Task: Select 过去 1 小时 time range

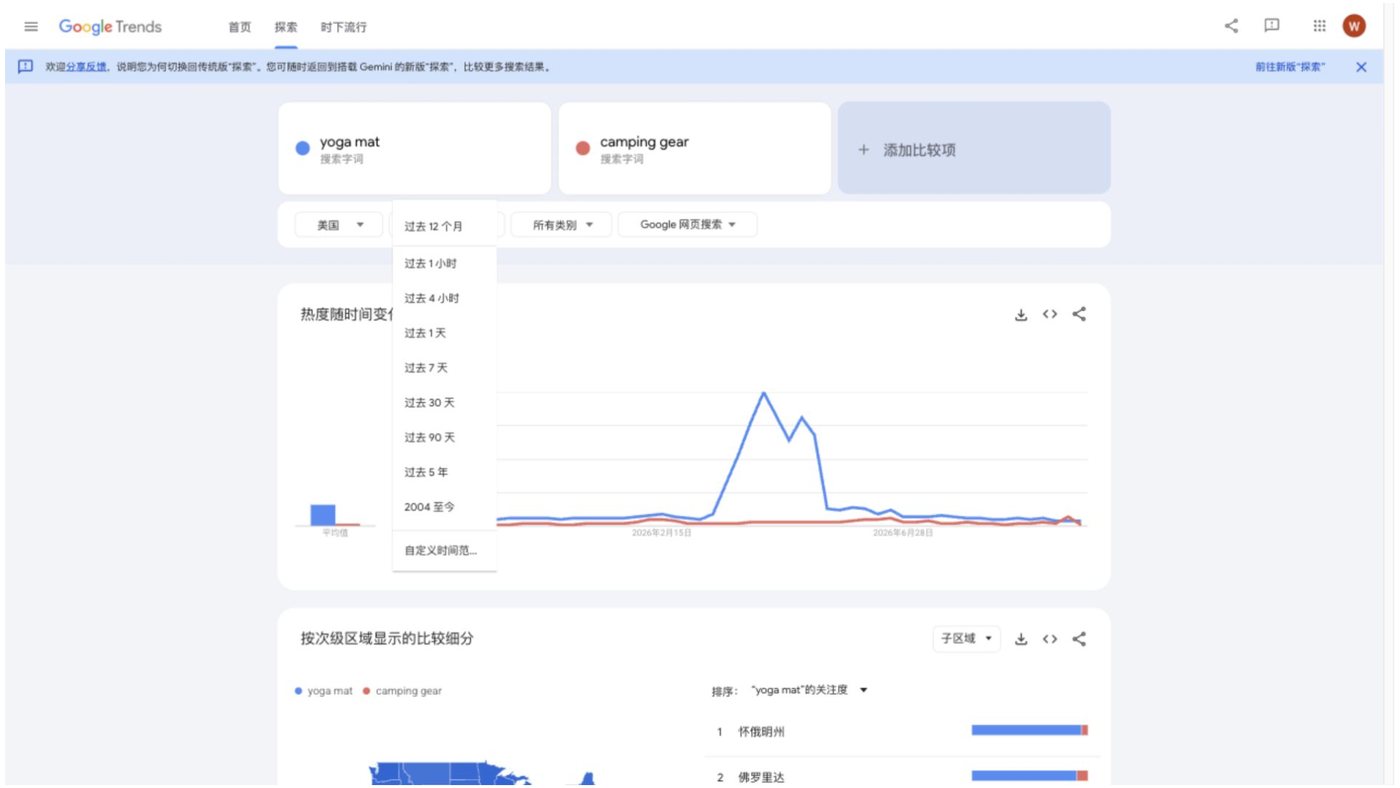Action: point(444,264)
